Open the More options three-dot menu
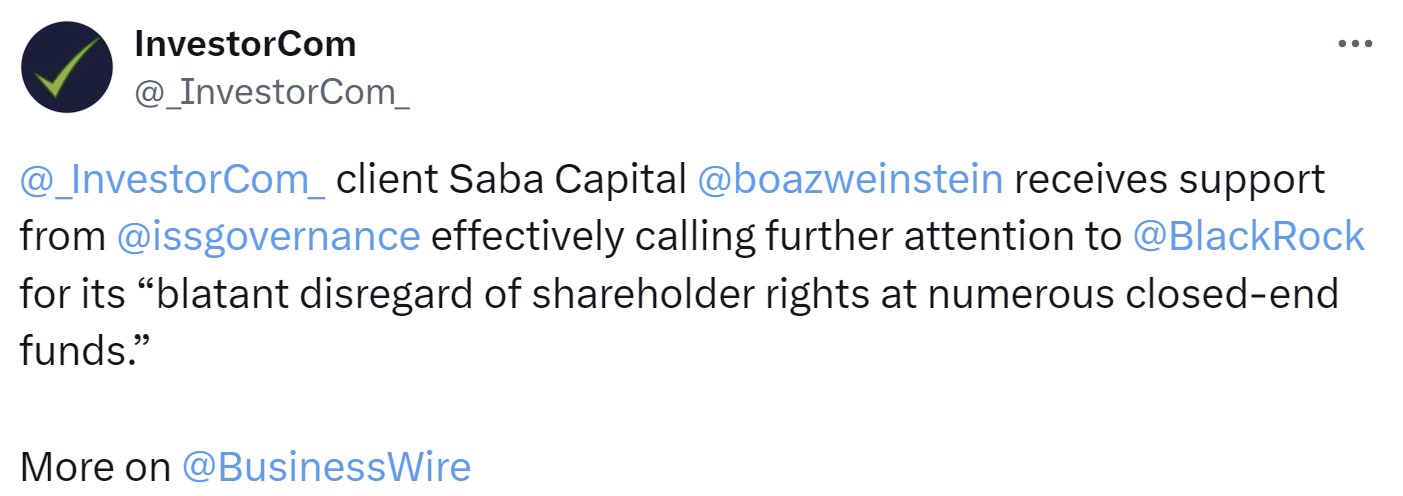 click(x=1355, y=45)
